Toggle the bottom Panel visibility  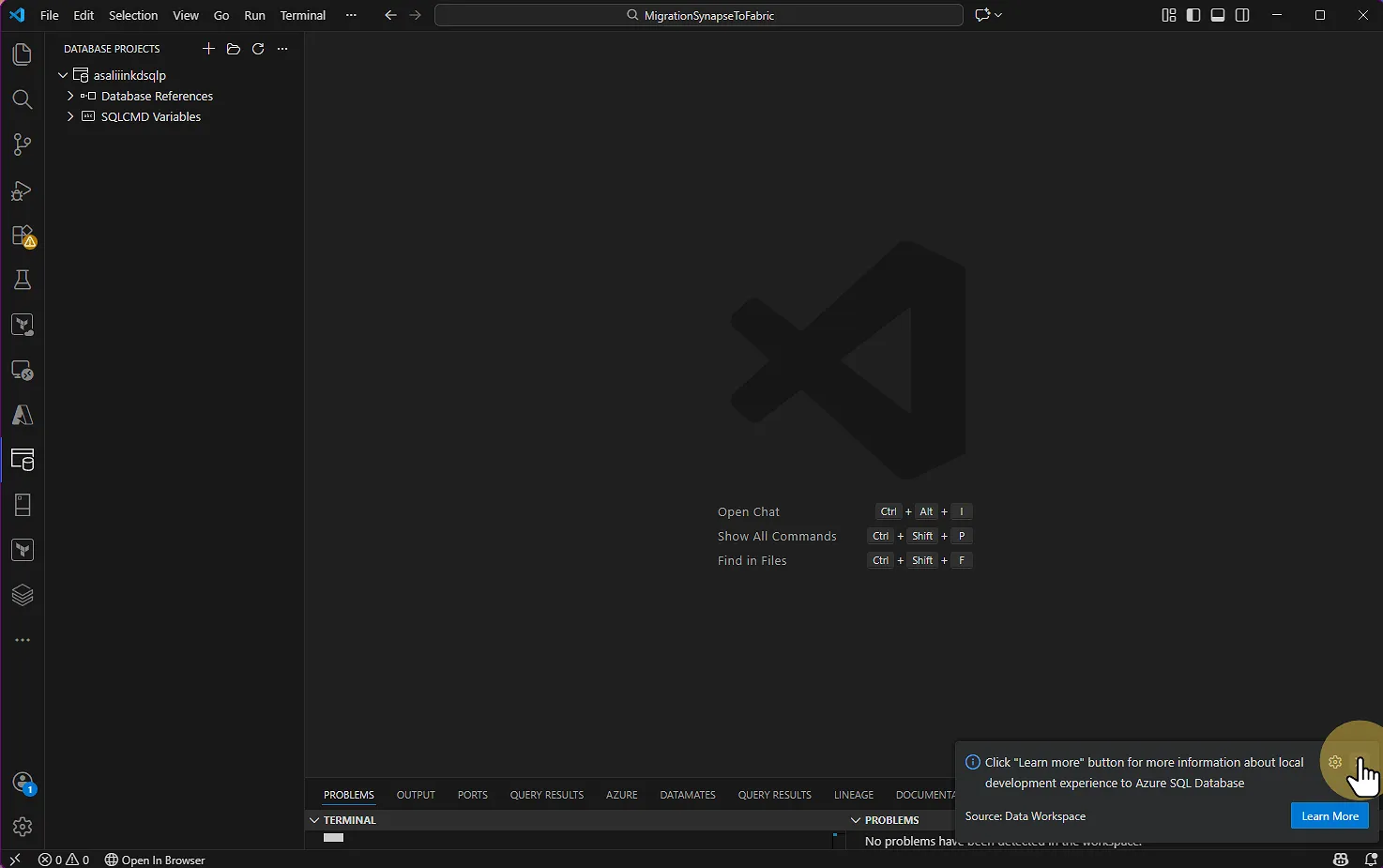tap(1218, 15)
